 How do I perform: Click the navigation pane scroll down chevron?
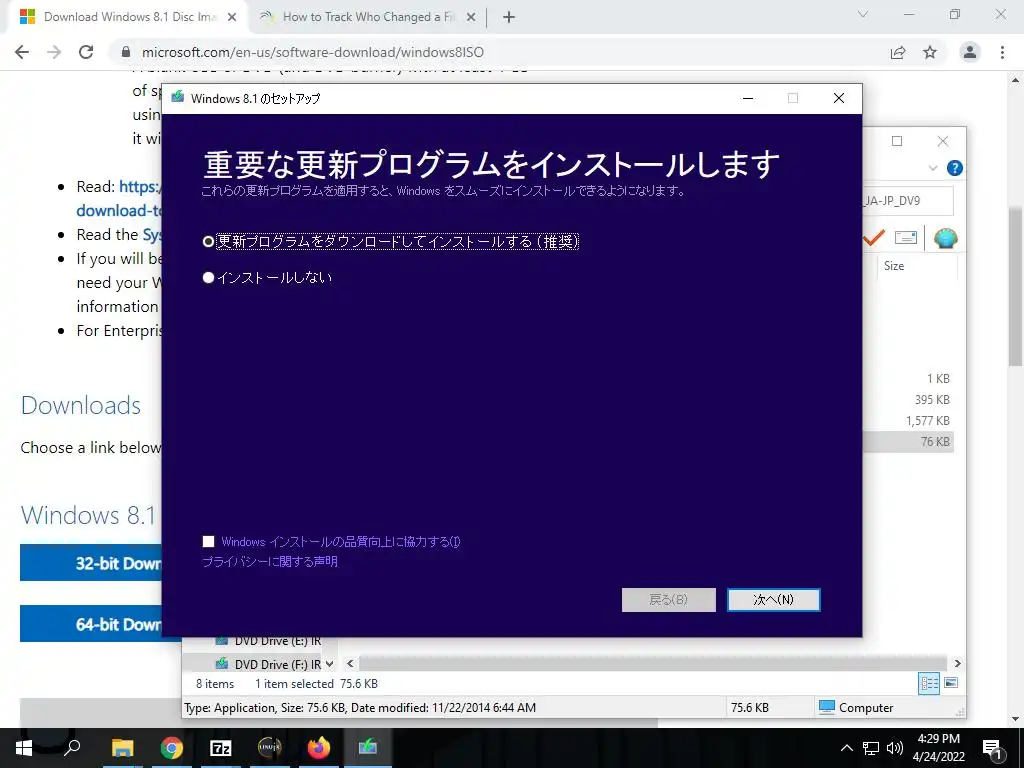click(x=329, y=664)
